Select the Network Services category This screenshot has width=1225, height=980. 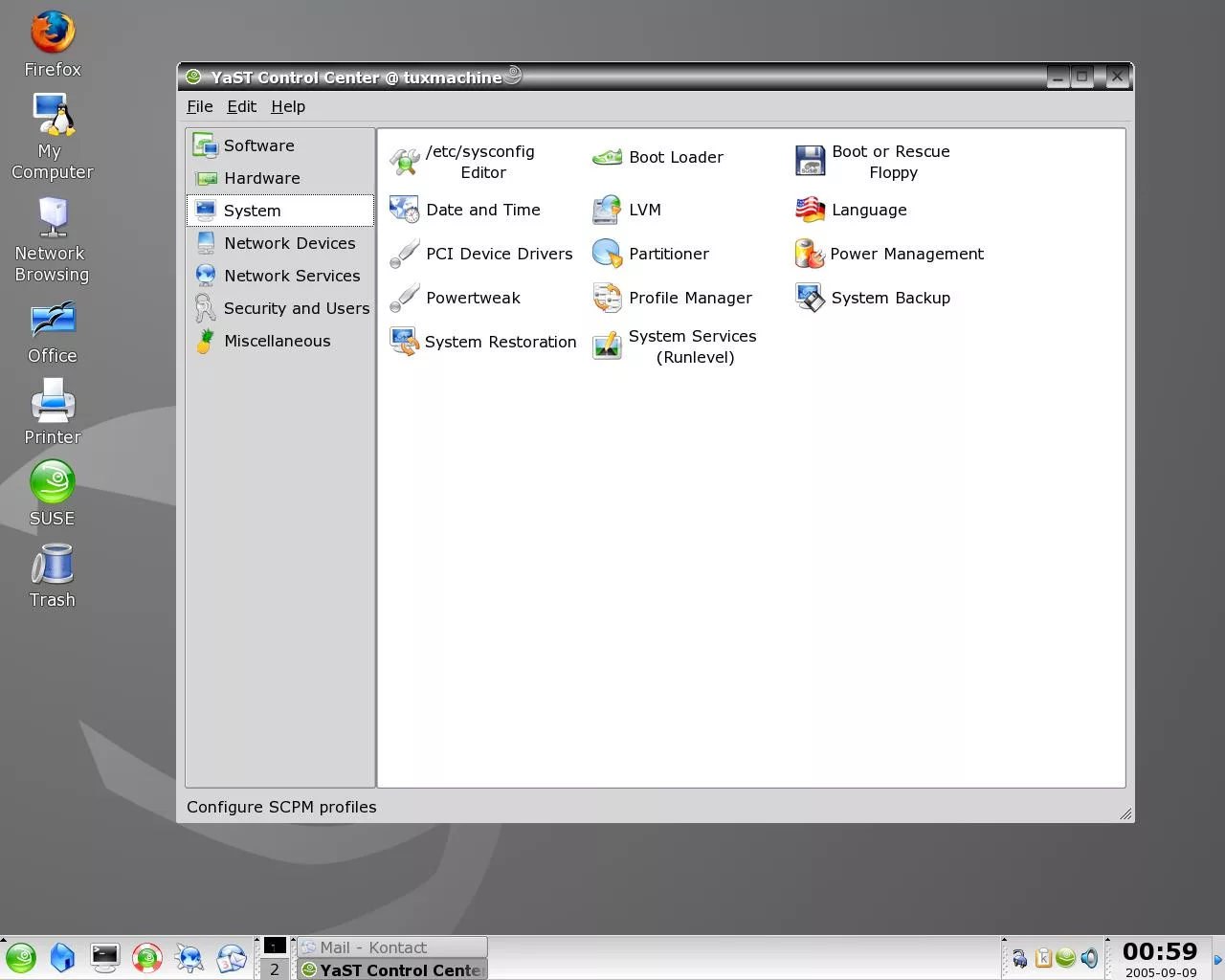coord(279,276)
